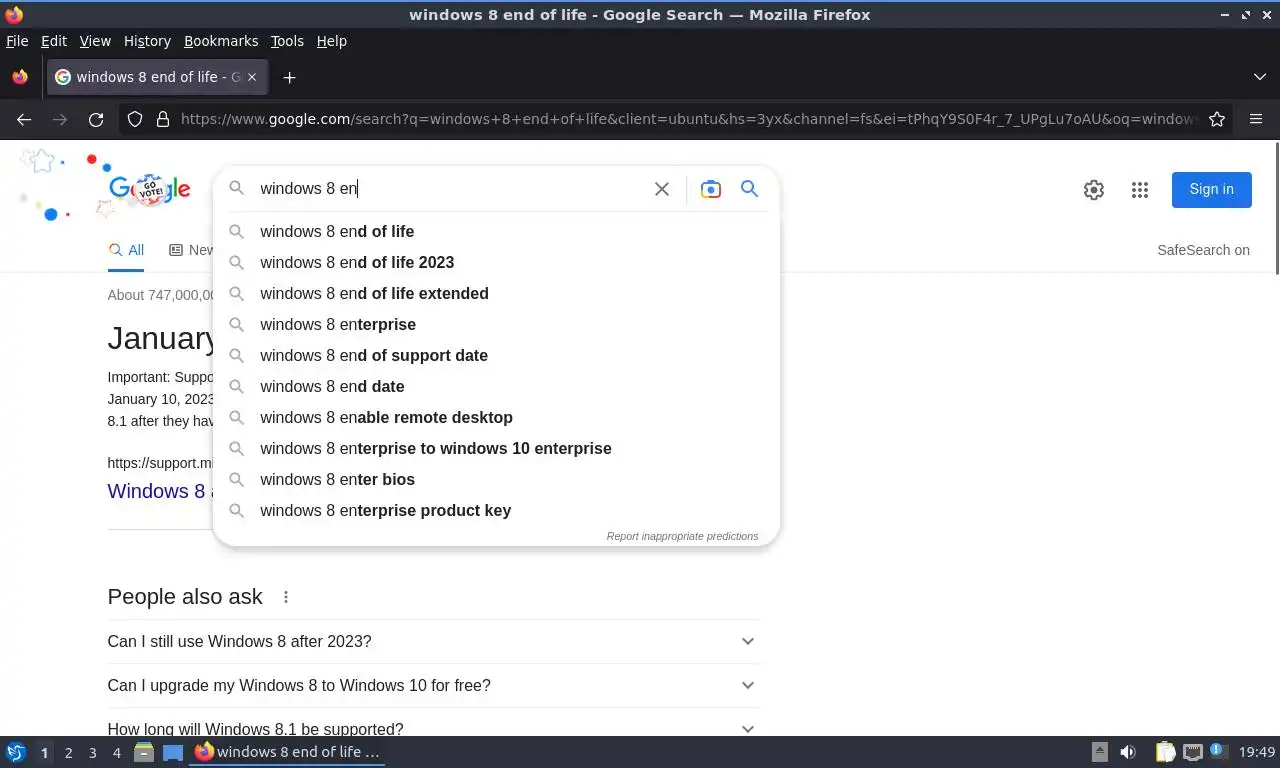
Task: Choose suggestion 'windows 8 end of life extended'
Action: (x=496, y=293)
